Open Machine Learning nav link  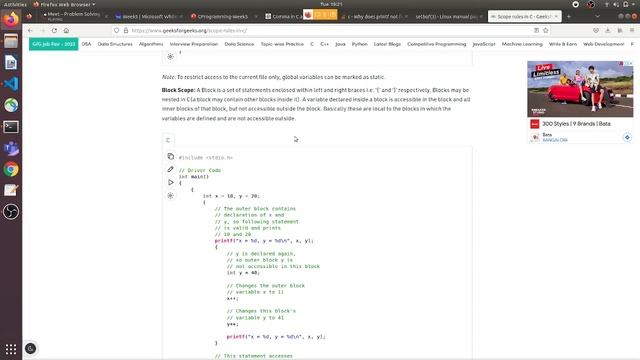tap(522, 44)
